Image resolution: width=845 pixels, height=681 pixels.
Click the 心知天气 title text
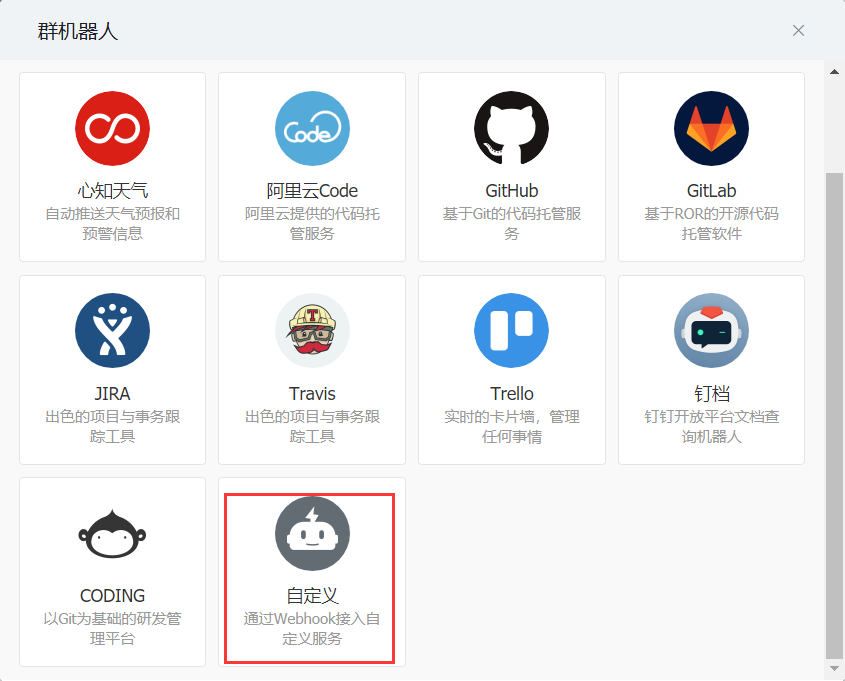tap(112, 191)
